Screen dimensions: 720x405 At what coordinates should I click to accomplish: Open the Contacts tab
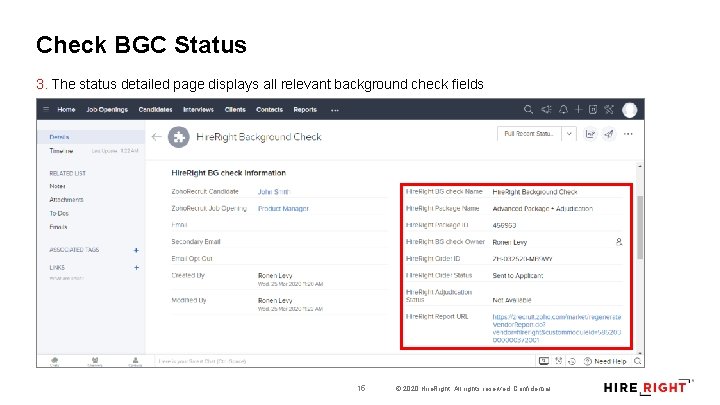tap(269, 110)
